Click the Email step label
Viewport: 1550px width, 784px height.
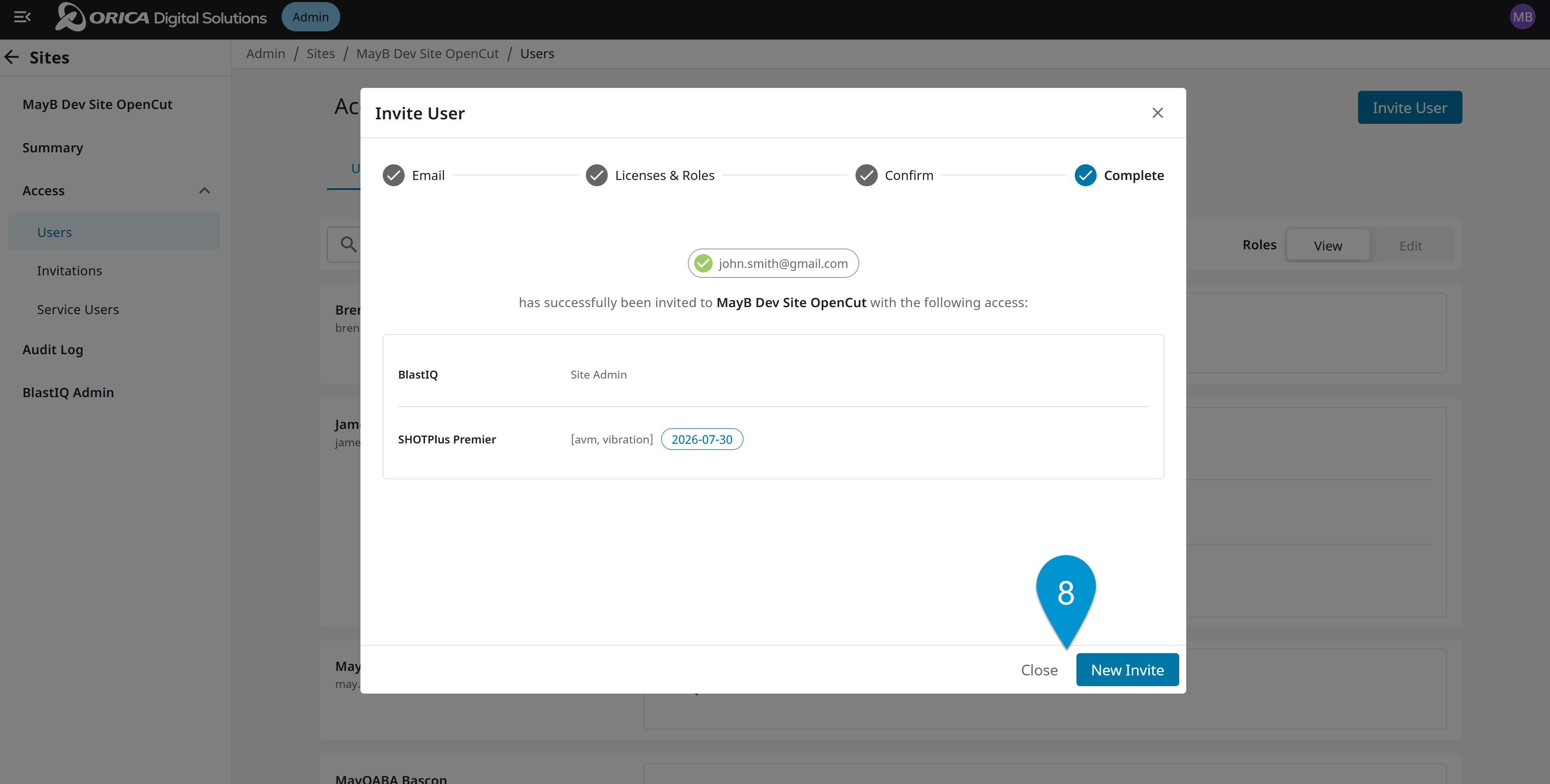coord(428,175)
